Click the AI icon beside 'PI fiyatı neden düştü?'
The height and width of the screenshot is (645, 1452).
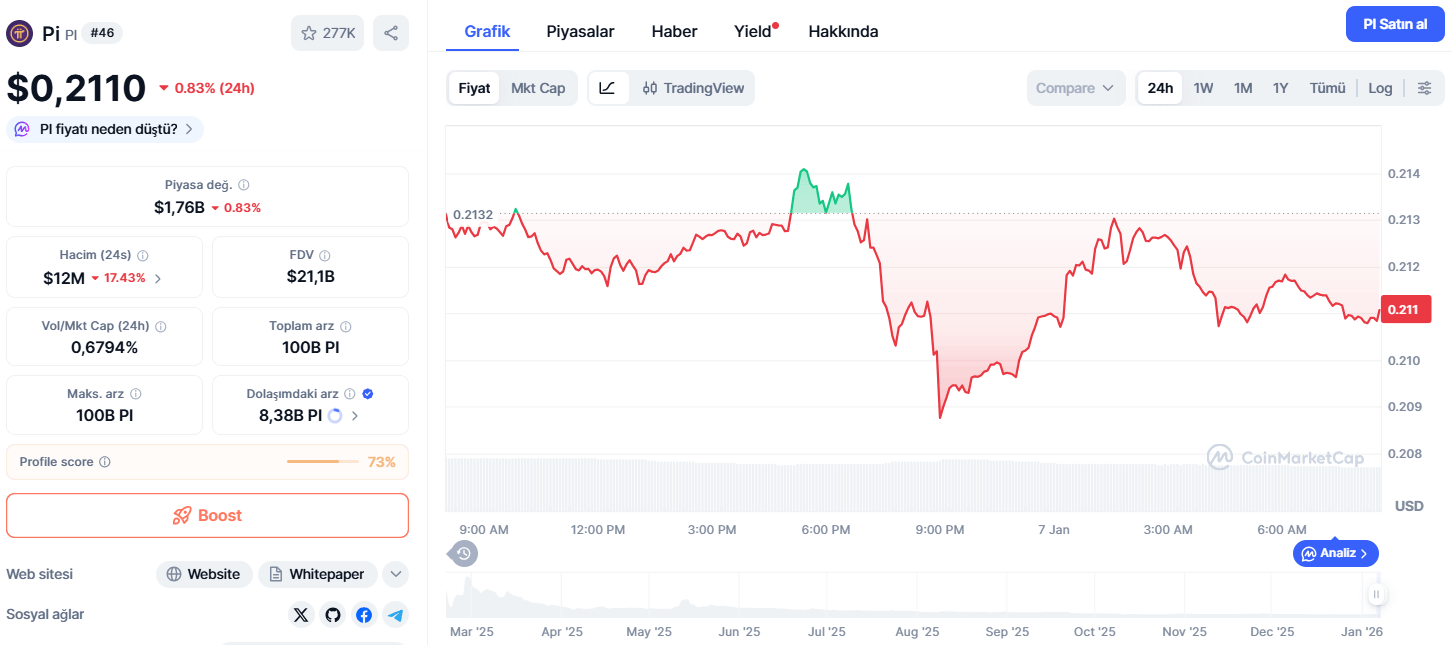coord(22,129)
